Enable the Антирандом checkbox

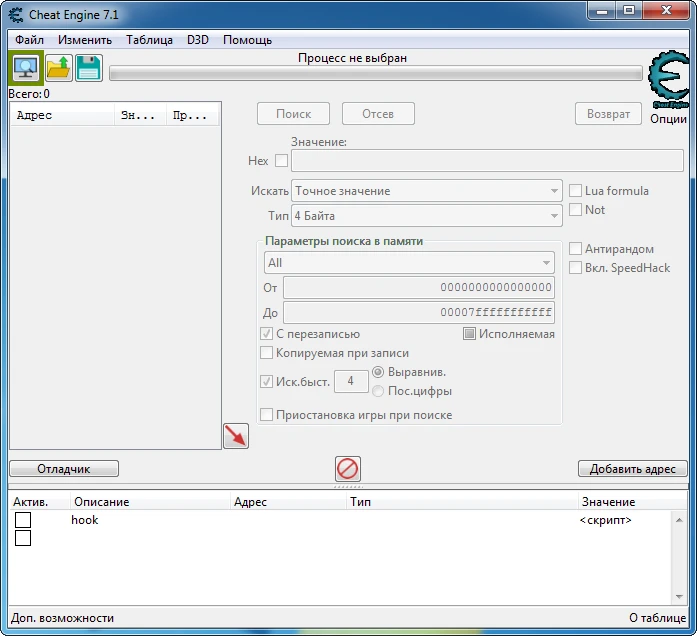point(575,248)
